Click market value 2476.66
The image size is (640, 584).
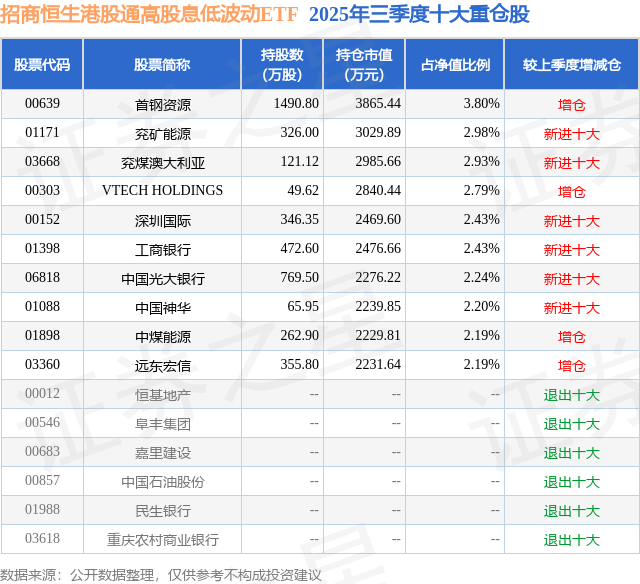378,249
